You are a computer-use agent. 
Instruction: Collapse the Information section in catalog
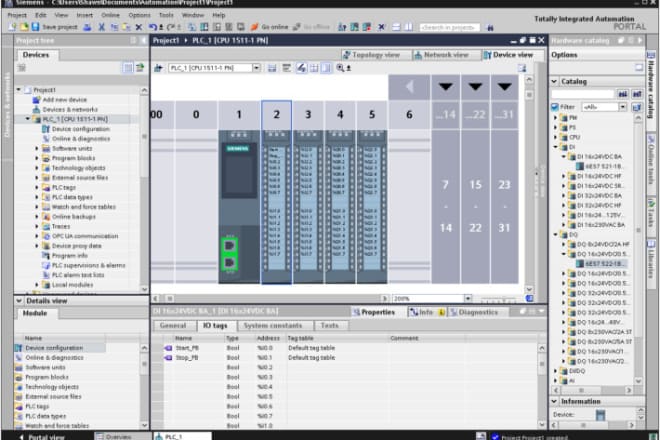[555, 401]
